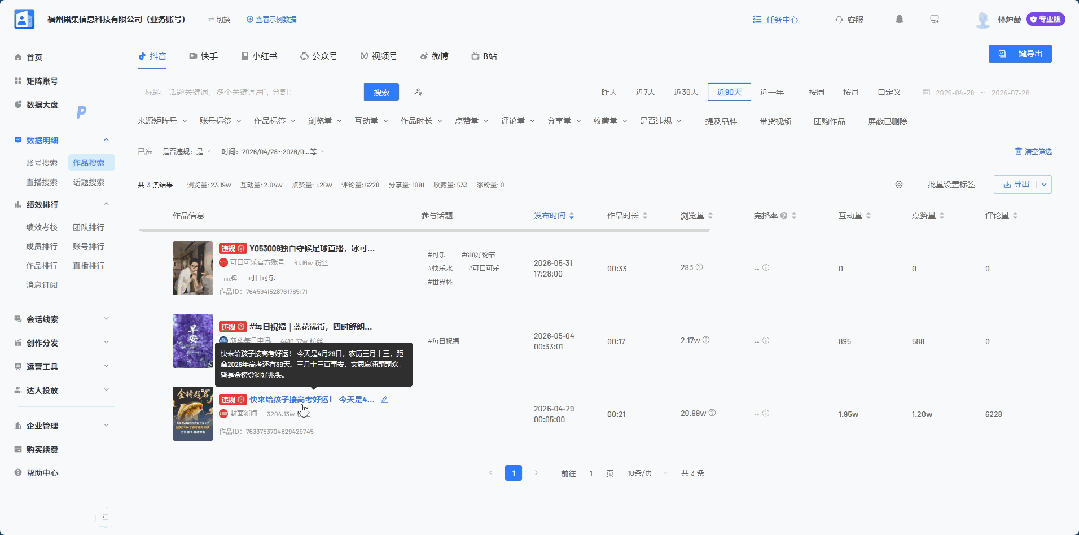Viewport: 1079px width, 535px height.
Task: Click the edit pencil beside the third video title
Action: point(384,399)
